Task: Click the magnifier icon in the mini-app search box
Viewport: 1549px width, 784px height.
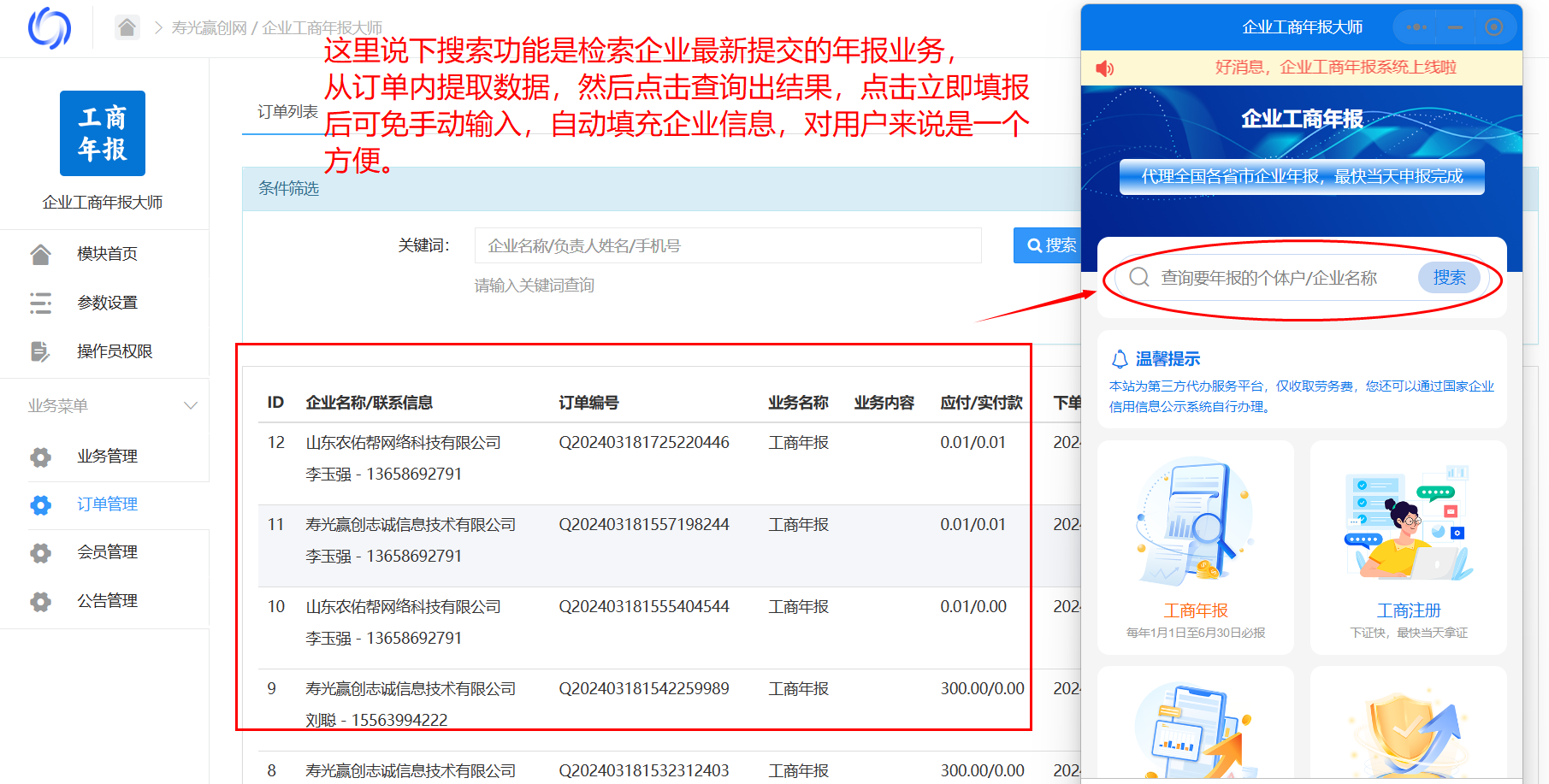Action: 1139,277
